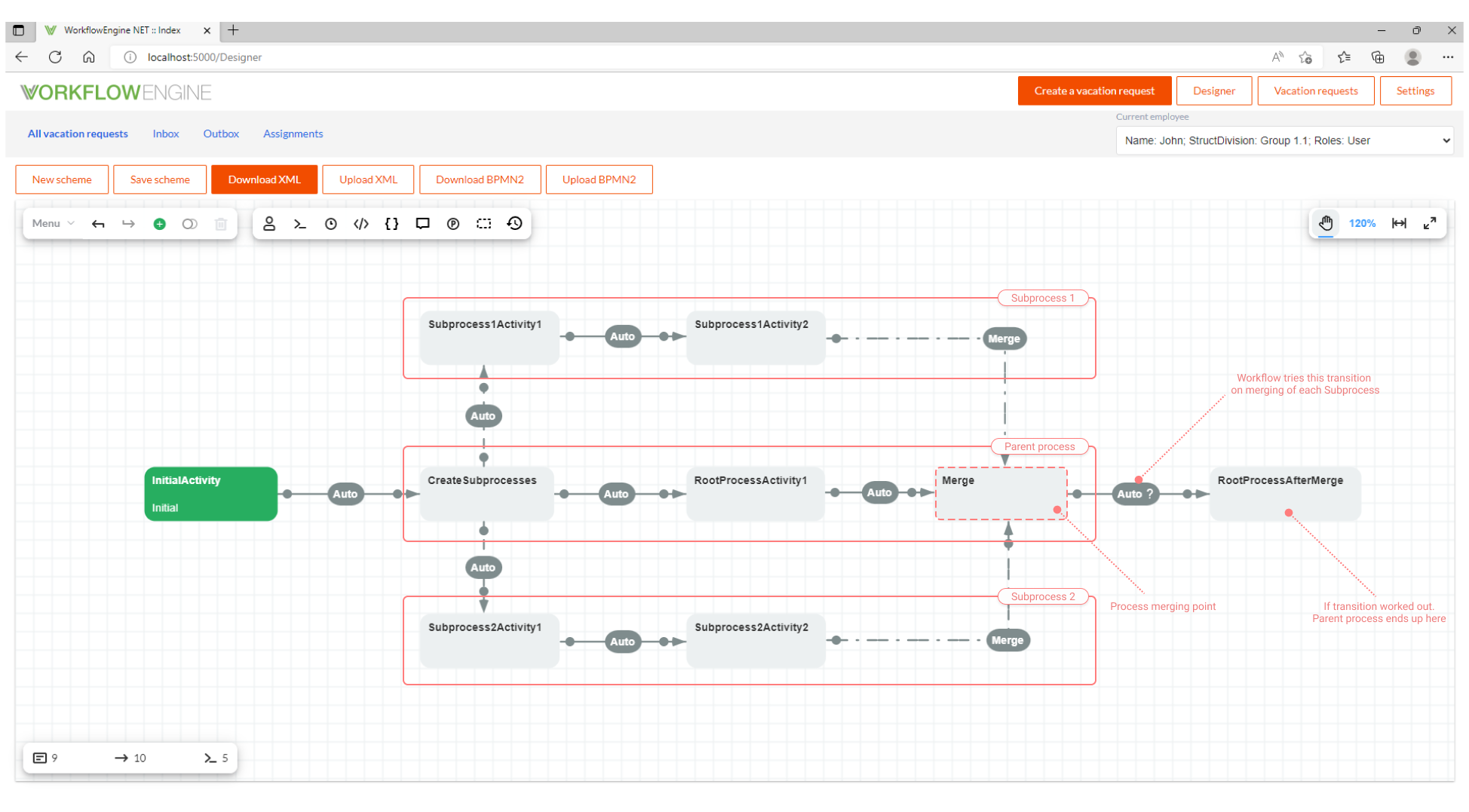
Task: Activate the hand pan tool
Action: [x=1326, y=223]
